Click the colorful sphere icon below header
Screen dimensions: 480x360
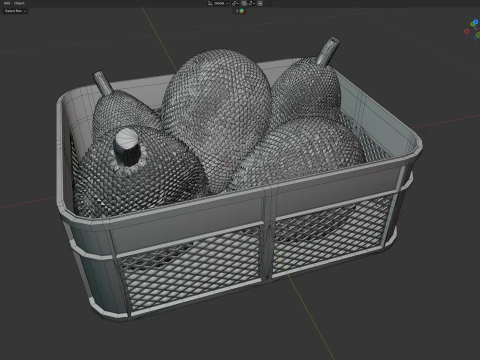pos(242,11)
